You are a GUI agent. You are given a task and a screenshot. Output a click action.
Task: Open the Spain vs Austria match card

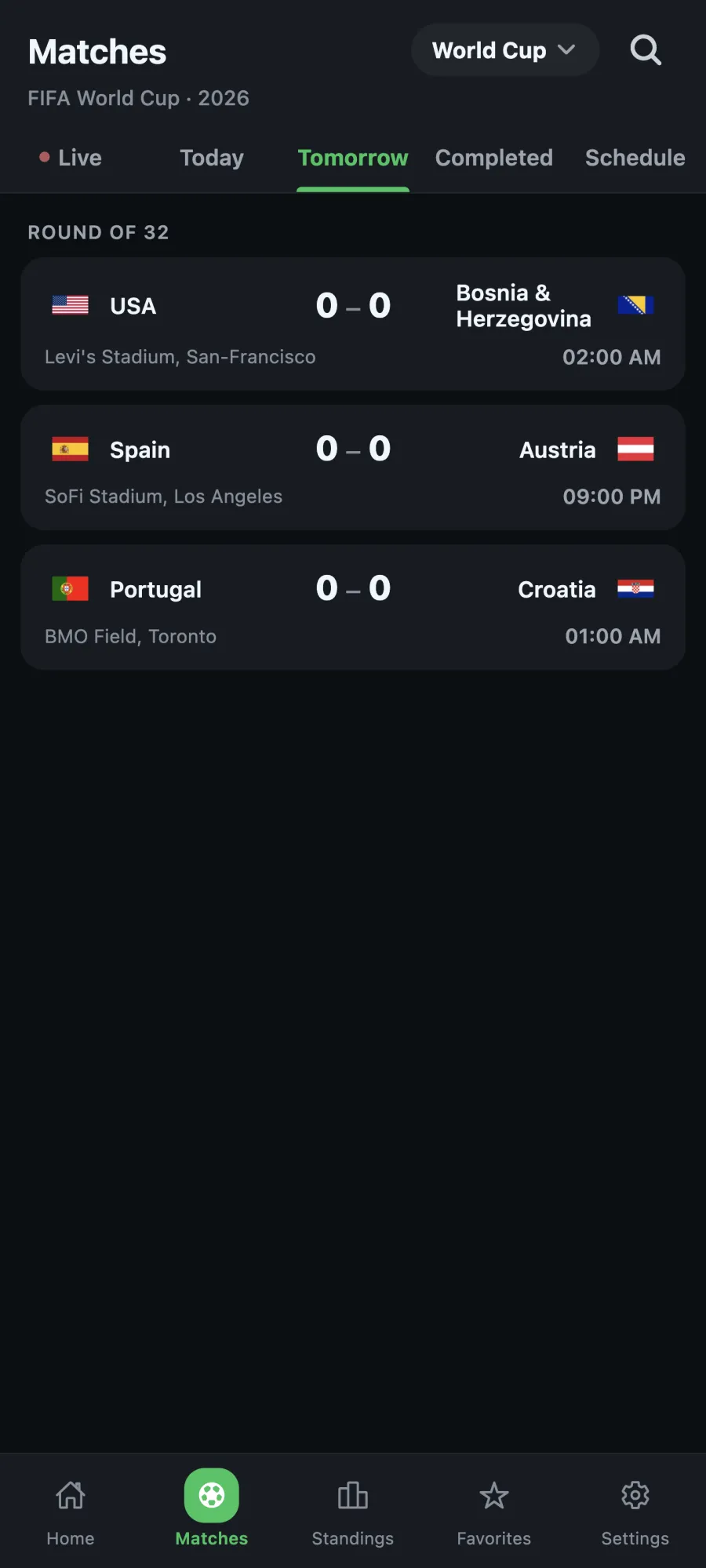[x=353, y=467]
